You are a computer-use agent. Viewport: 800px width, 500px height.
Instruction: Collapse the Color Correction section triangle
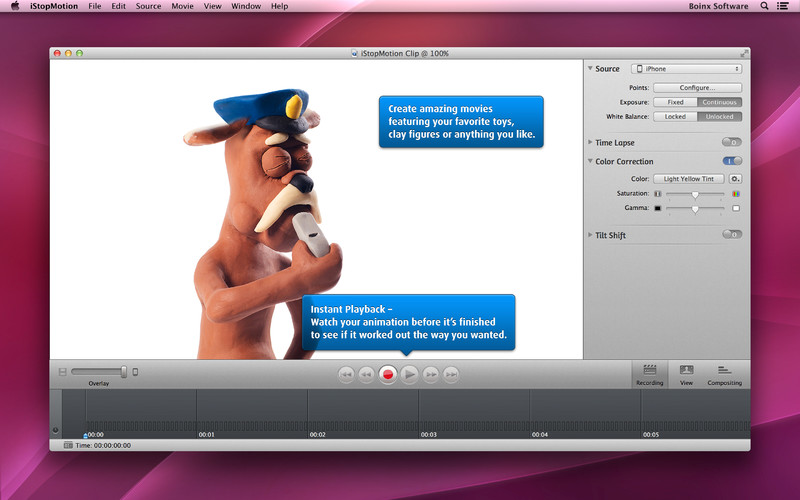coord(590,161)
